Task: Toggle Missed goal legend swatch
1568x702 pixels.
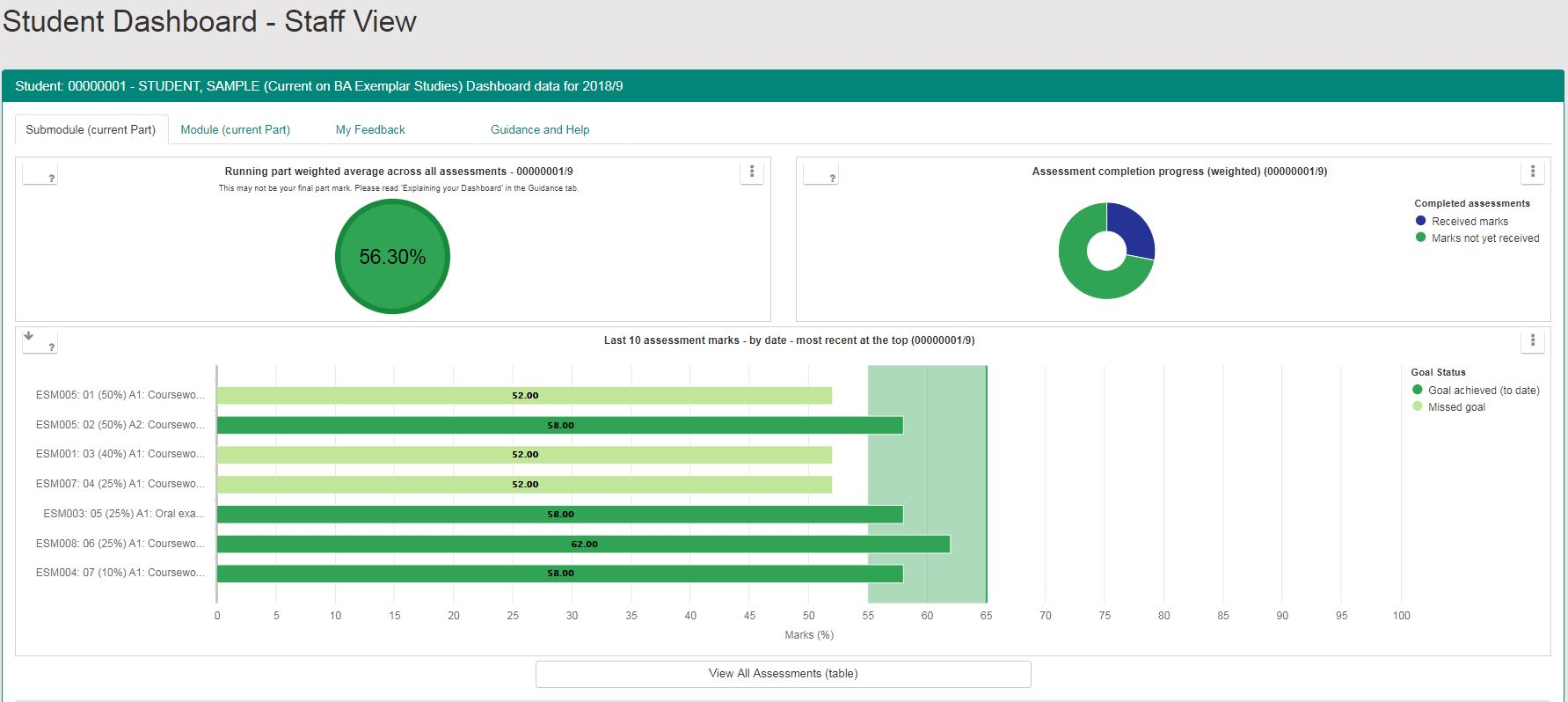Action: [1417, 406]
